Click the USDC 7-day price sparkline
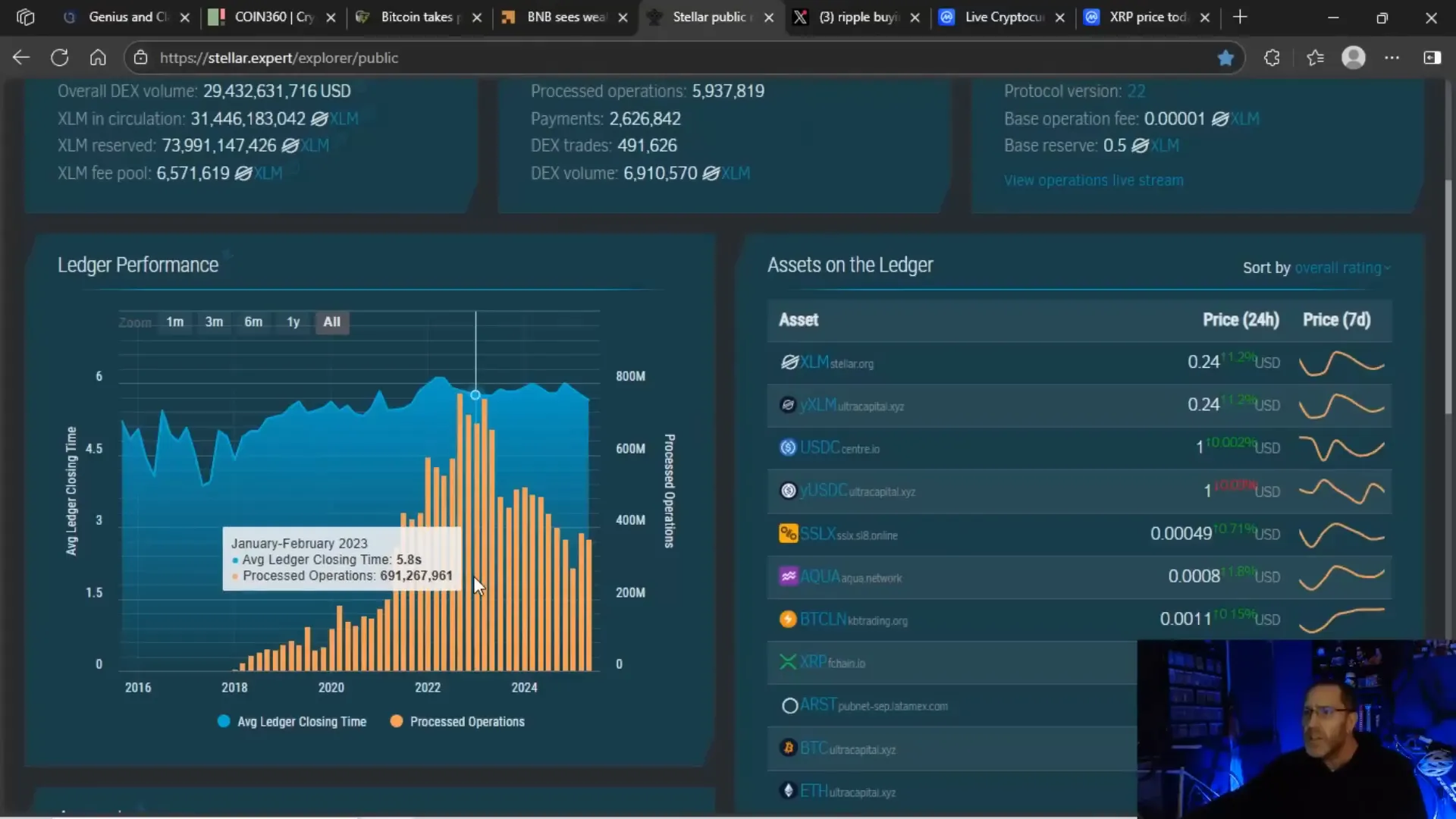The width and height of the screenshot is (1456, 819). click(1341, 447)
